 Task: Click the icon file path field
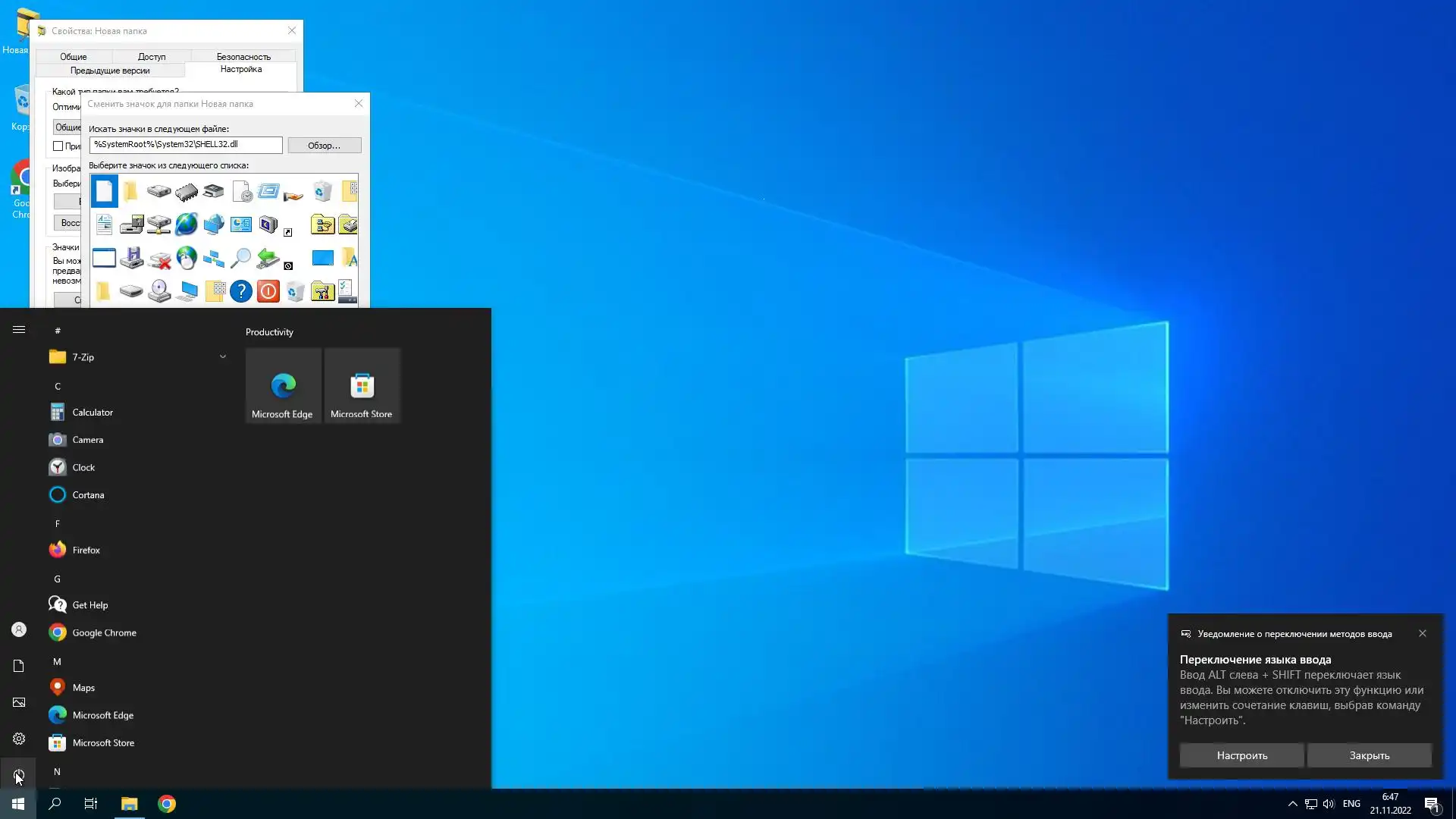[x=185, y=144]
